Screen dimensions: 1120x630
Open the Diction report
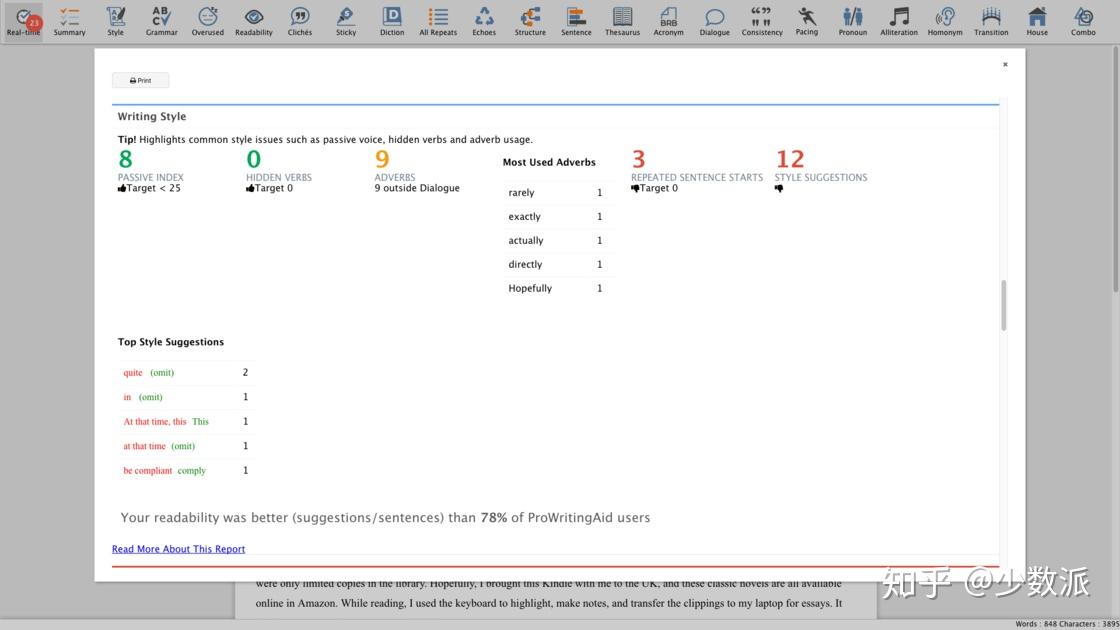(391, 21)
